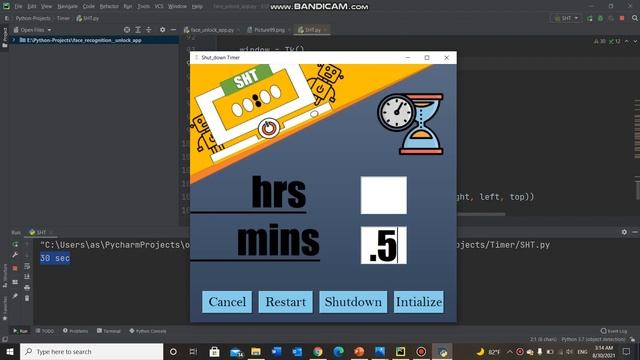The height and width of the screenshot is (360, 640).
Task: Open the Cortana circle icon on taskbar
Action: tap(173, 351)
